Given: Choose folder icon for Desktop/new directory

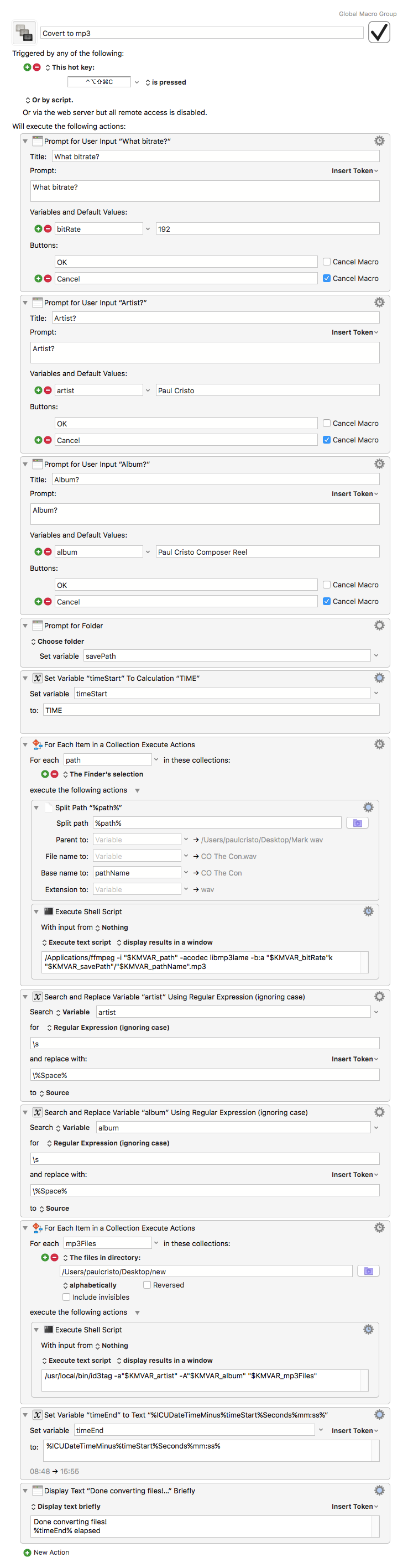Looking at the screenshot, I should tap(369, 1271).
